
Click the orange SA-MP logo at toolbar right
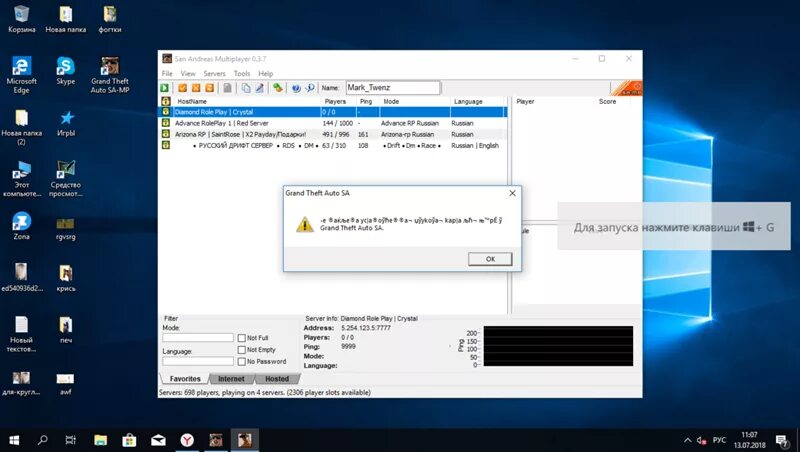(x=627, y=88)
